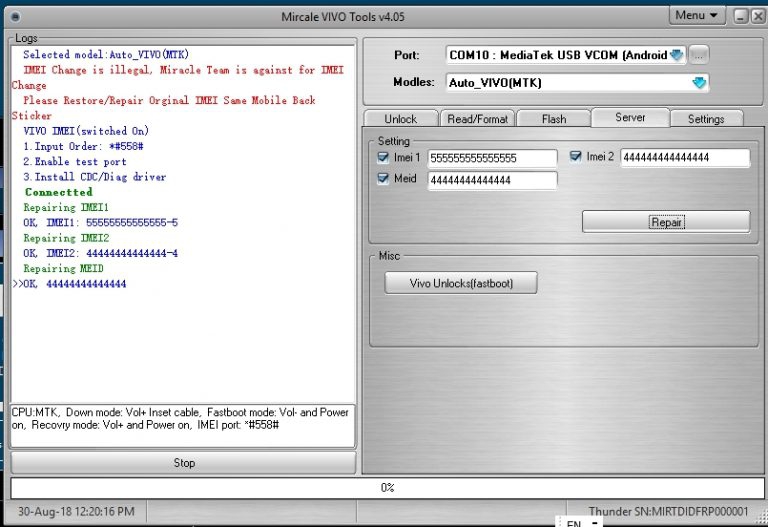The image size is (768, 527).
Task: Click Vivo Unlocks(fastboot) button
Action: point(461,283)
